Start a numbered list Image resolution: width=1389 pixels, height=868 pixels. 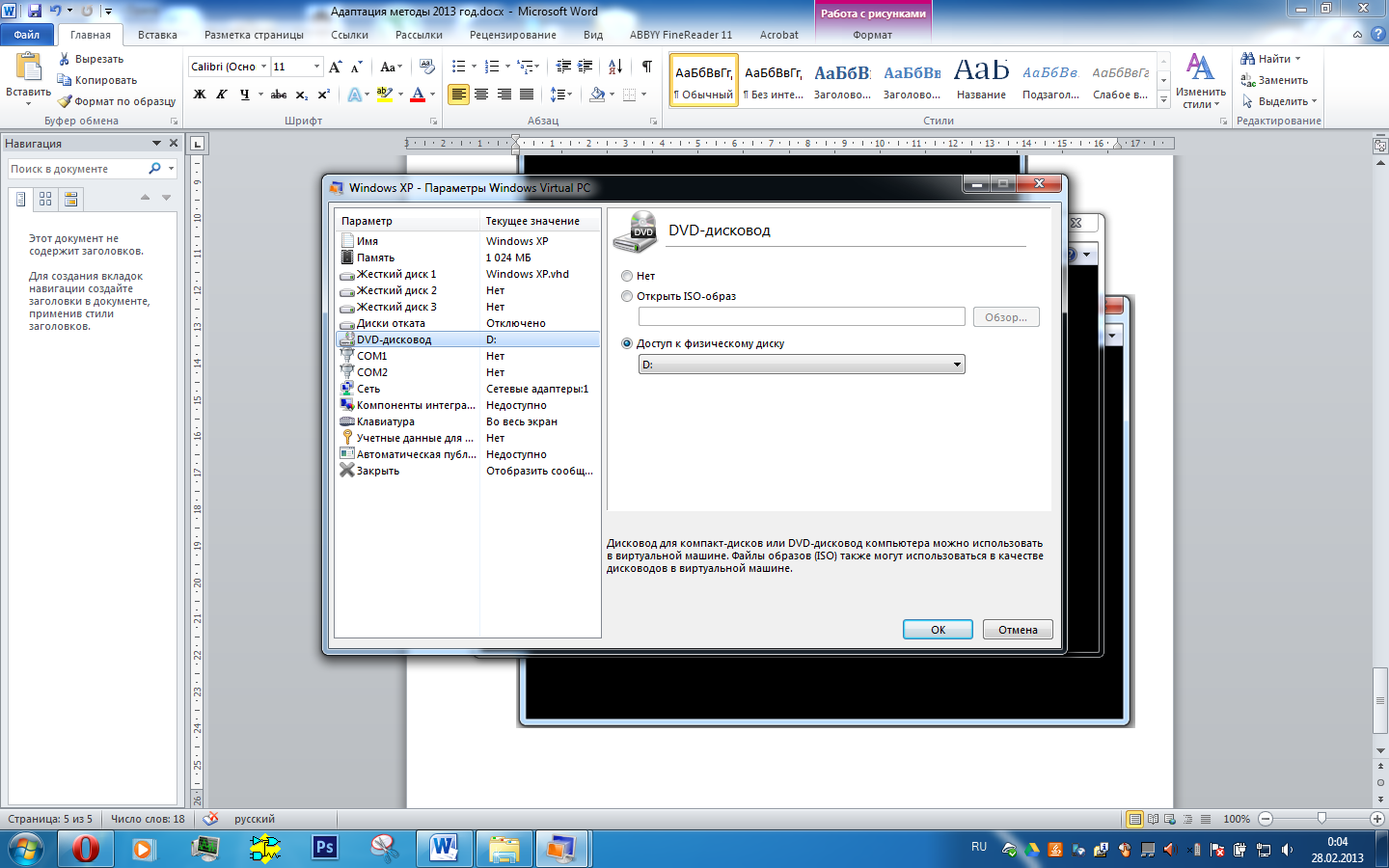pyautogui.click(x=492, y=67)
